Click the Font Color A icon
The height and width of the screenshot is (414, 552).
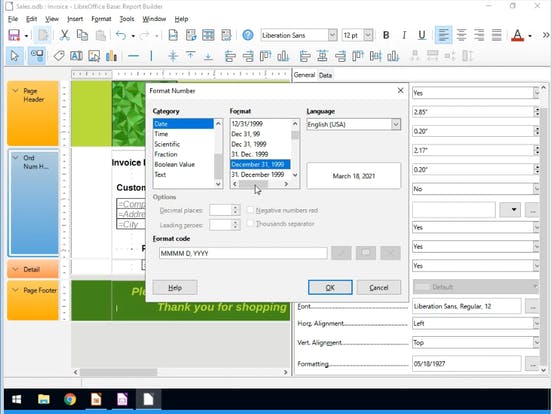[518, 35]
